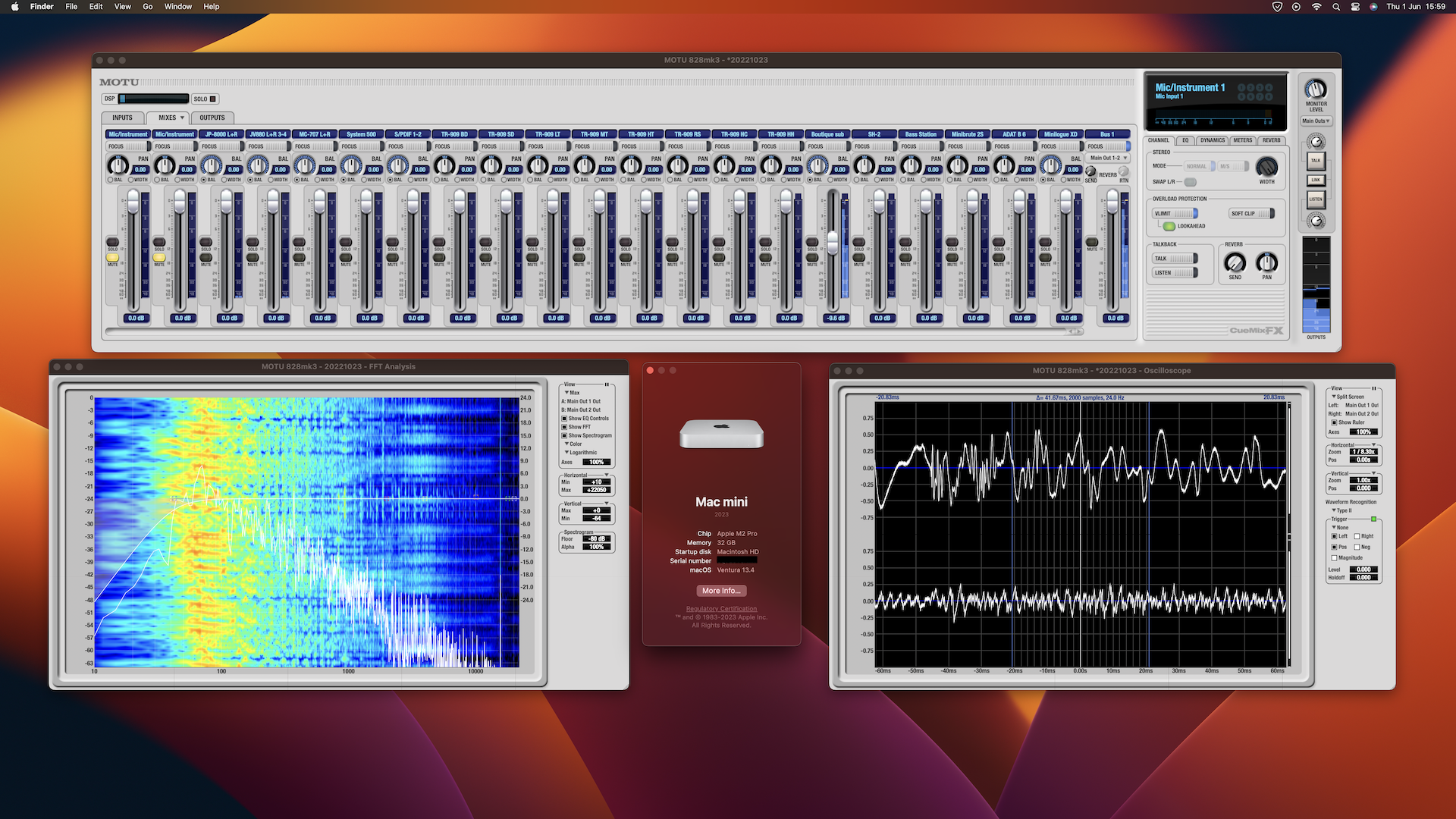Click the talkback level knob above TALK
The height and width of the screenshot is (819, 1456).
point(1316,142)
